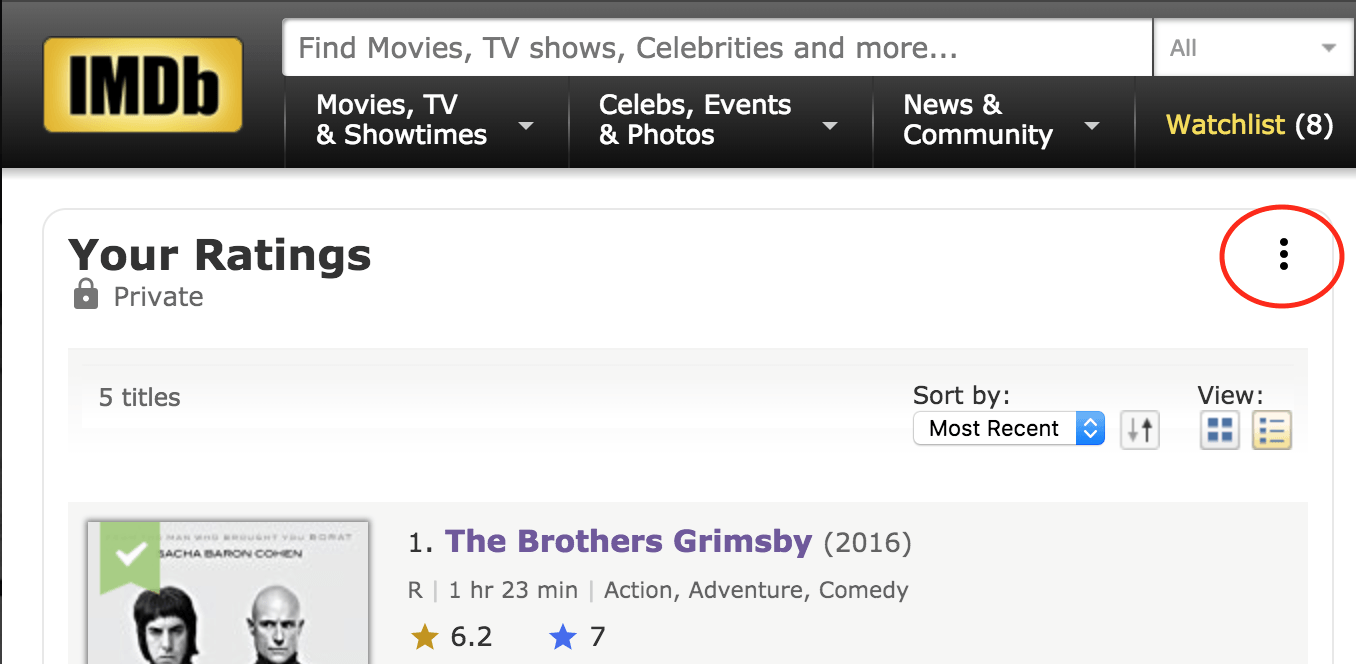
Task: Expand the News & Community menu
Action: 1003,120
